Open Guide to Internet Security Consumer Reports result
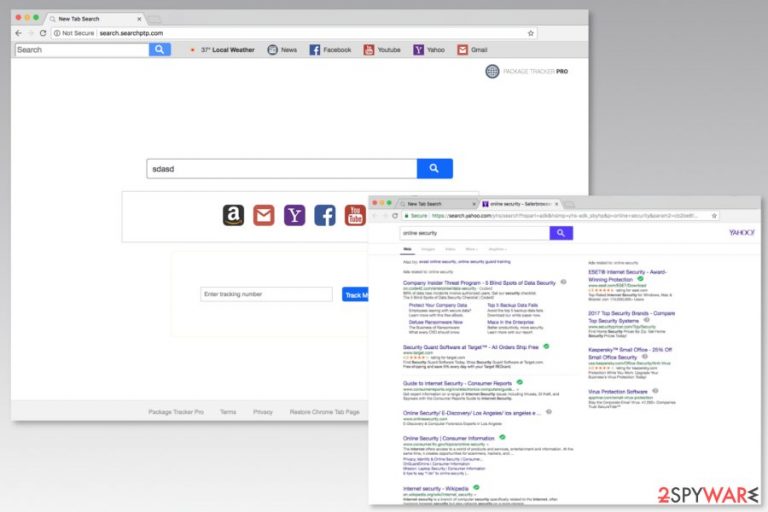The image size is (768, 512). pos(457,383)
